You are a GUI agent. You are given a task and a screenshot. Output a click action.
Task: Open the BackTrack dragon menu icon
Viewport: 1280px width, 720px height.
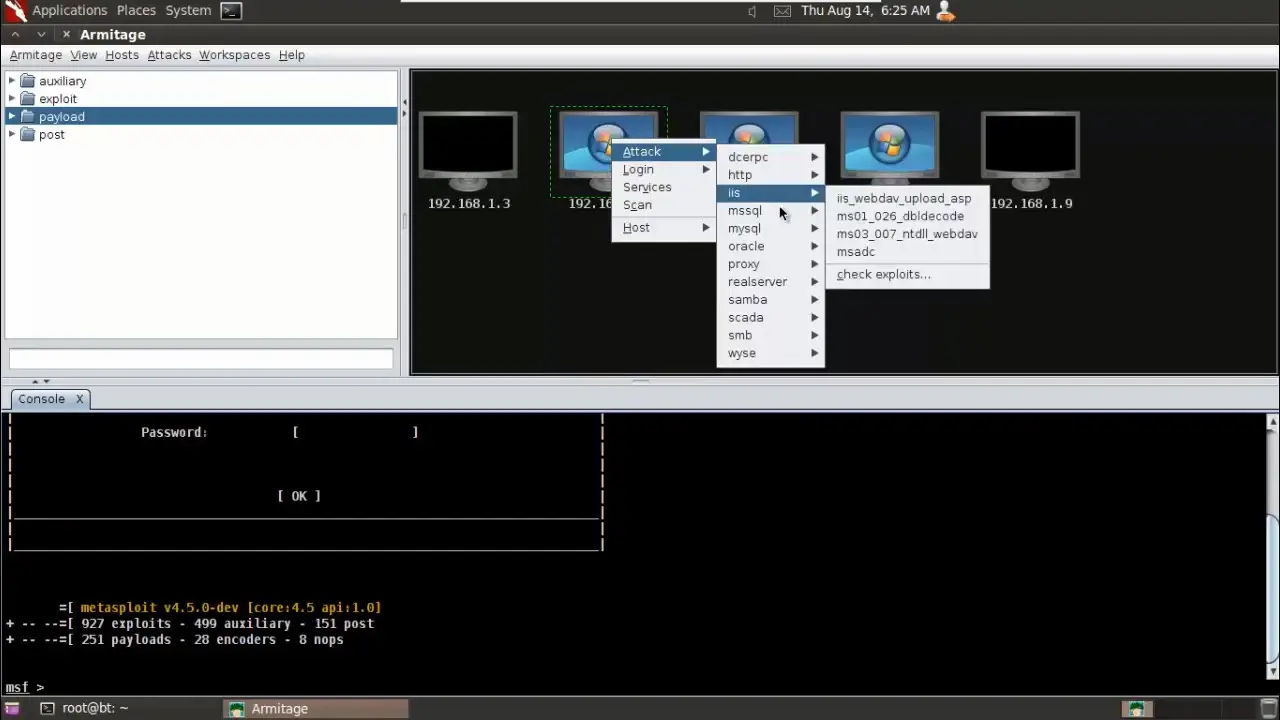pyautogui.click(x=14, y=11)
